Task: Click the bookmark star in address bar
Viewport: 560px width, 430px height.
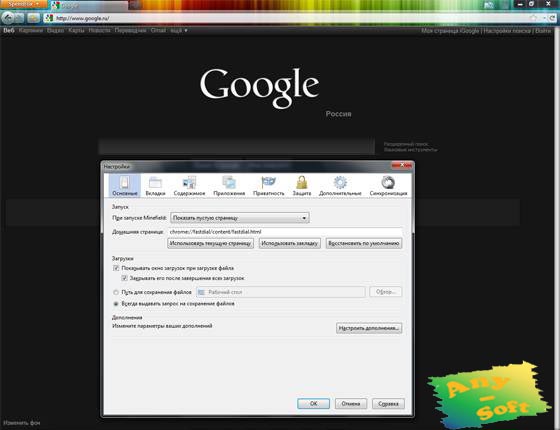Action: tap(534, 18)
